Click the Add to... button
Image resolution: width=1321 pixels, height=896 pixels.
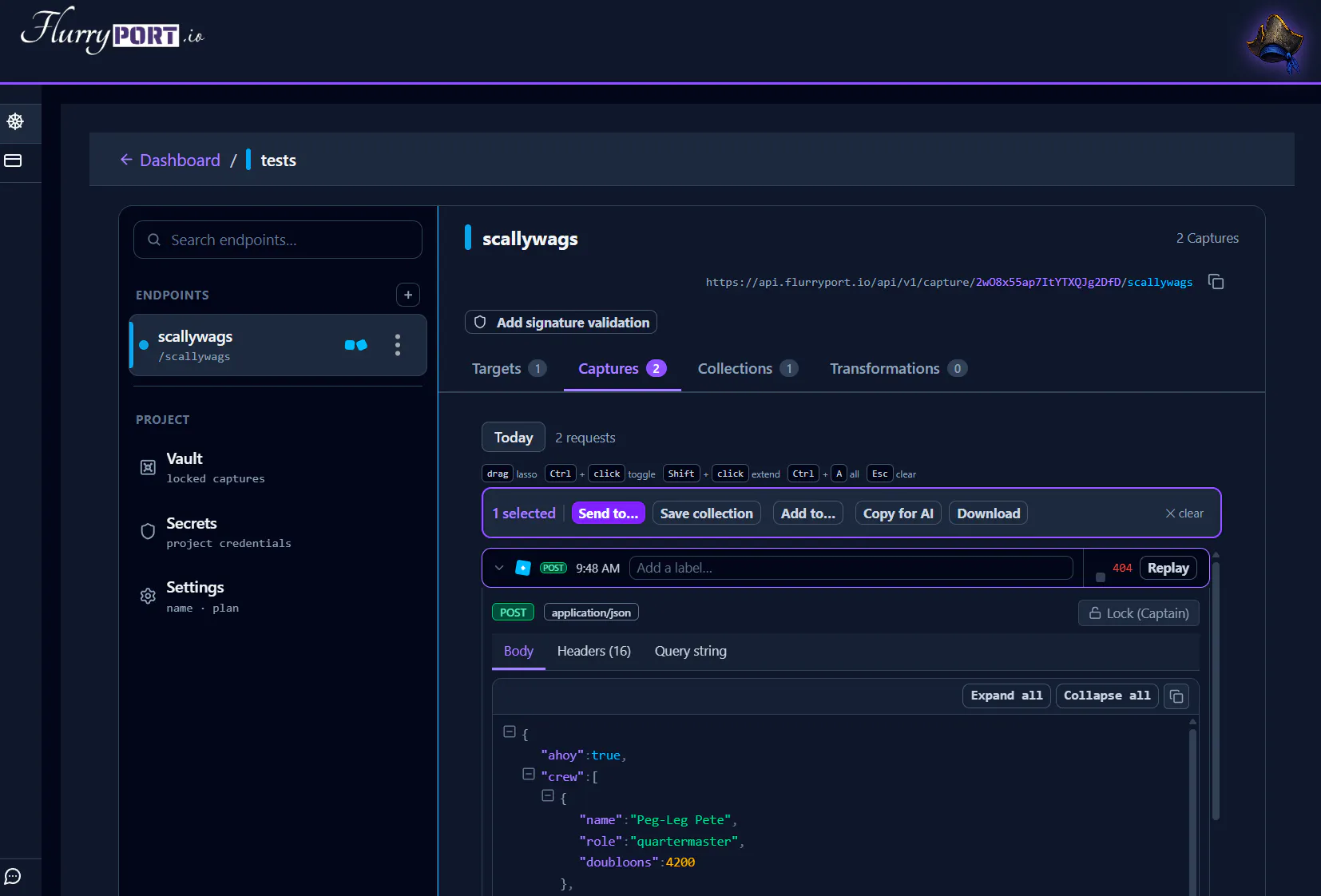[x=808, y=513]
